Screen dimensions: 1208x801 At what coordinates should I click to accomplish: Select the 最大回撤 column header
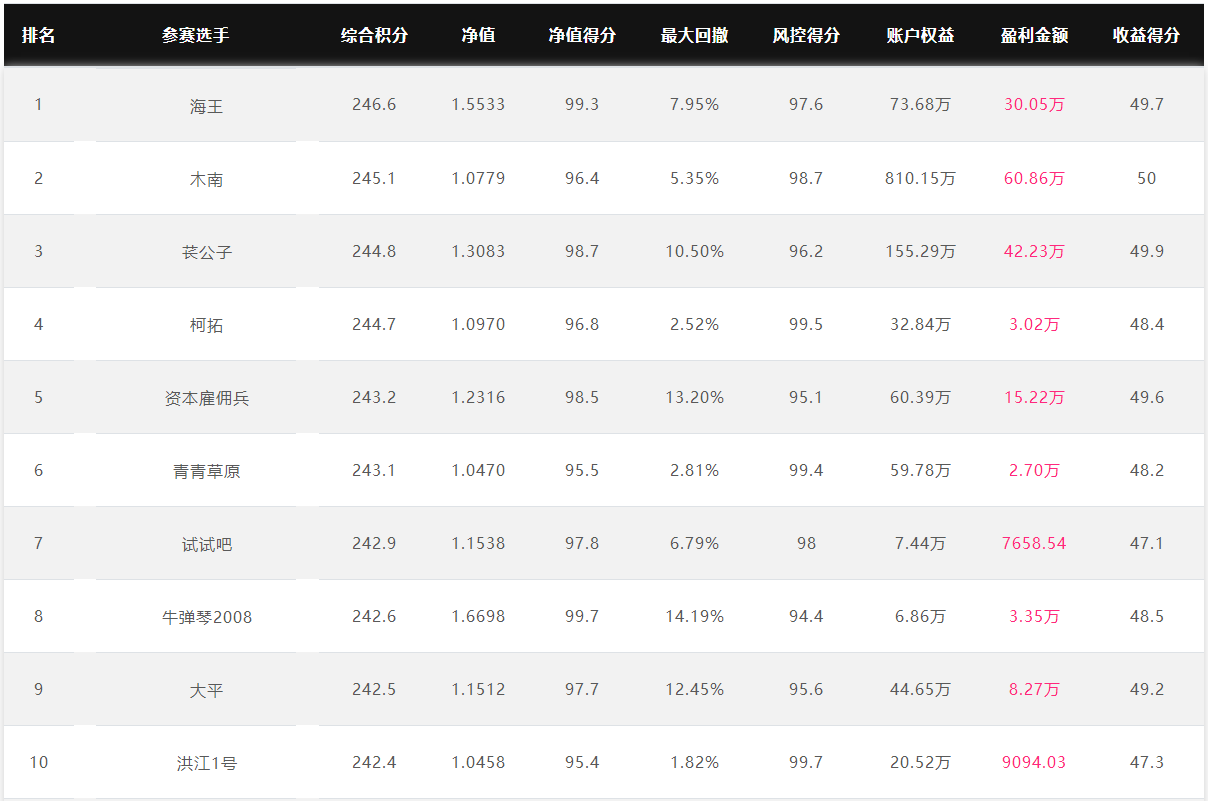tap(694, 35)
